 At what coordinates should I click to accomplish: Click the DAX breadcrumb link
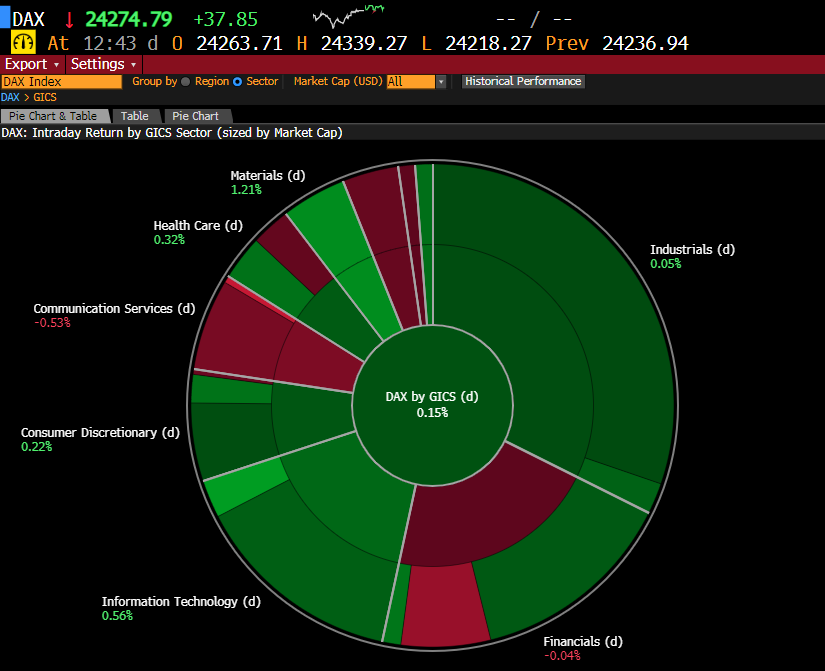pos(10,98)
